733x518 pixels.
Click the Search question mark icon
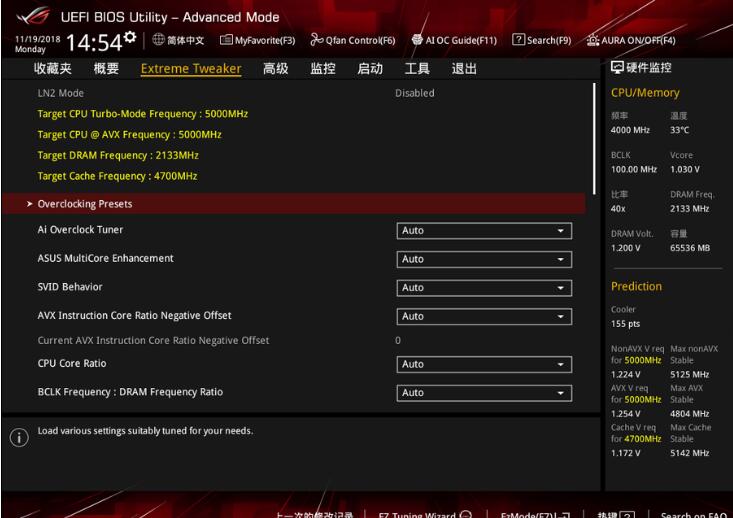(518, 40)
